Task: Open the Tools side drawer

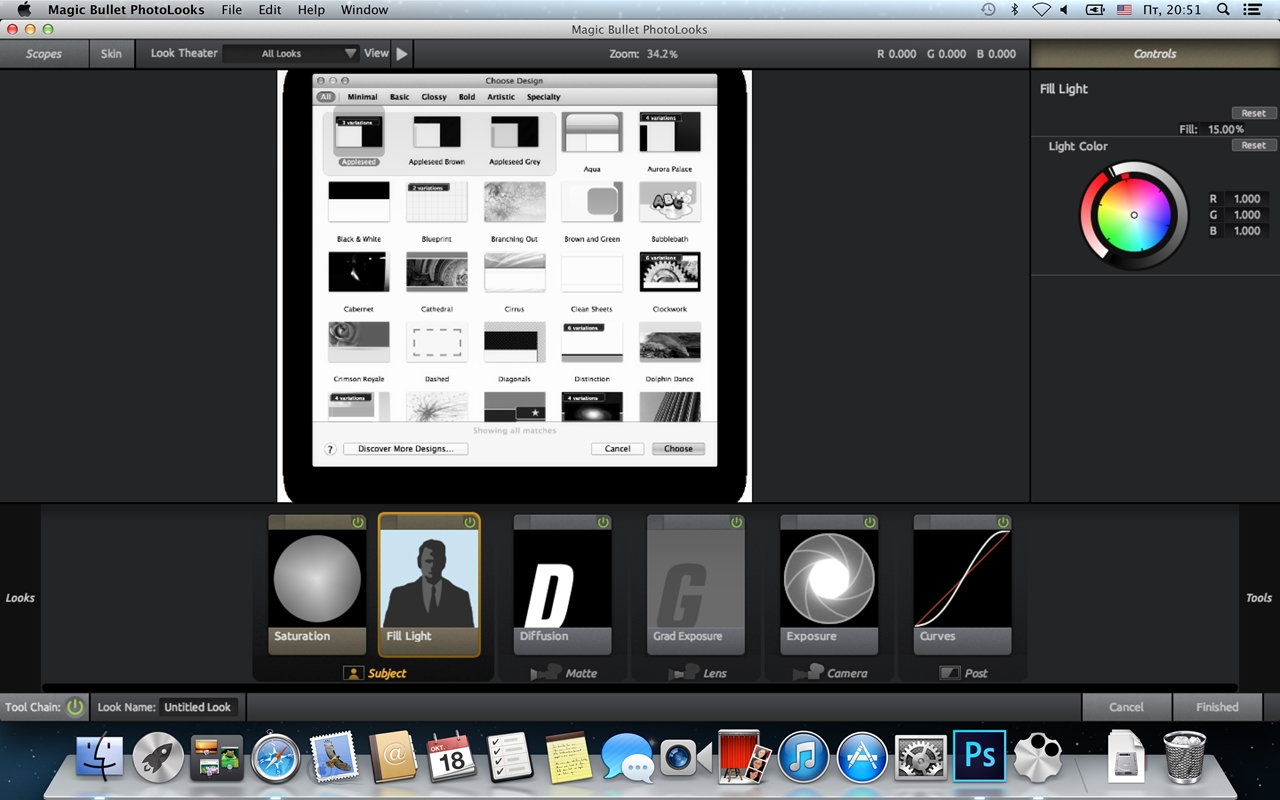Action: tap(1259, 598)
